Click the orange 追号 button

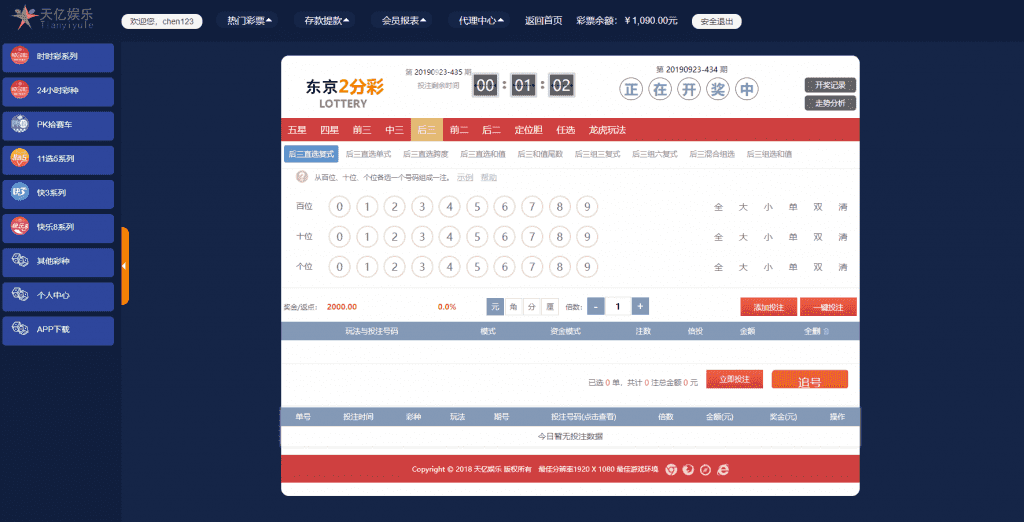tap(809, 381)
